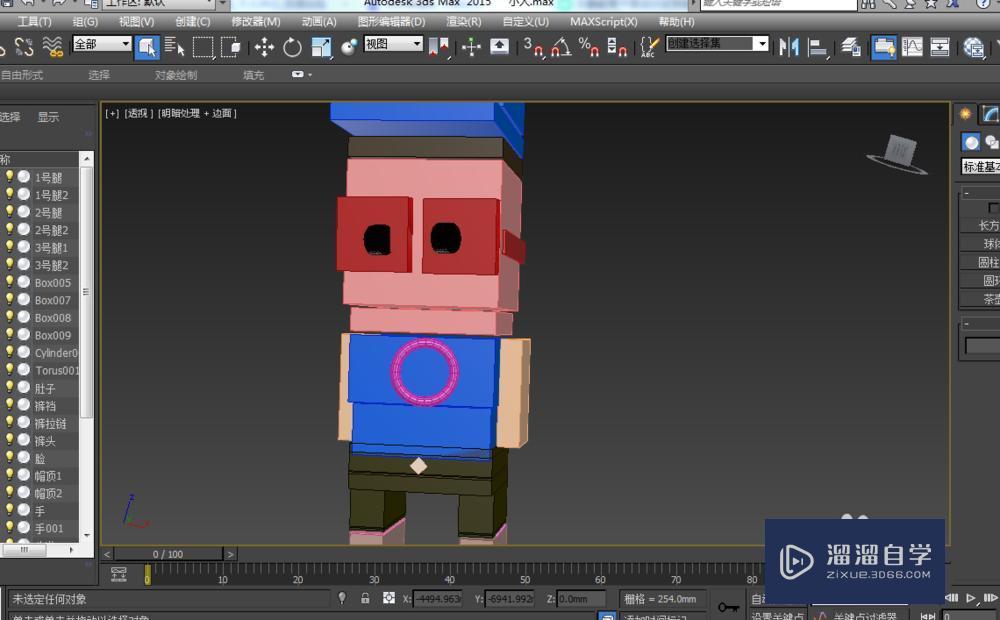Click the Select Object arrow tool

[147, 46]
